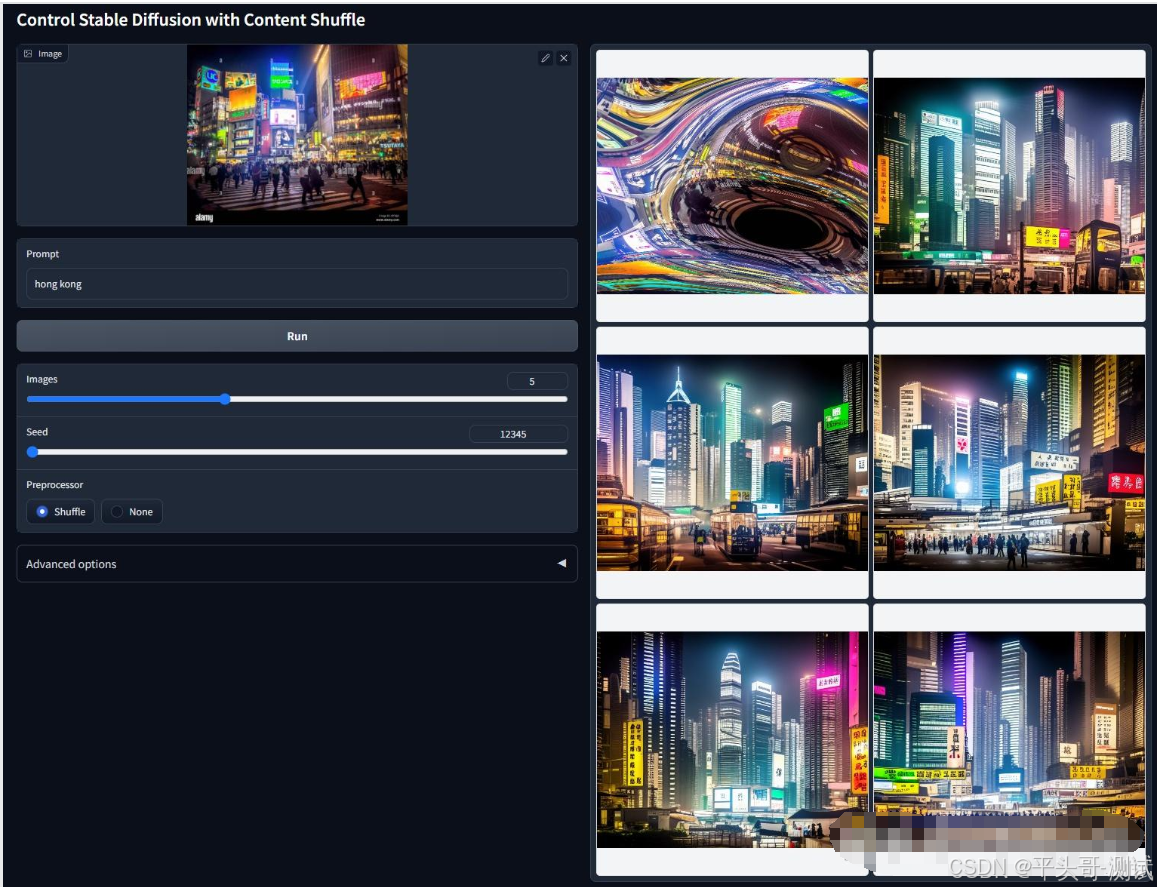Click the Images number box showing 5
The height and width of the screenshot is (887, 1157).
point(537,382)
